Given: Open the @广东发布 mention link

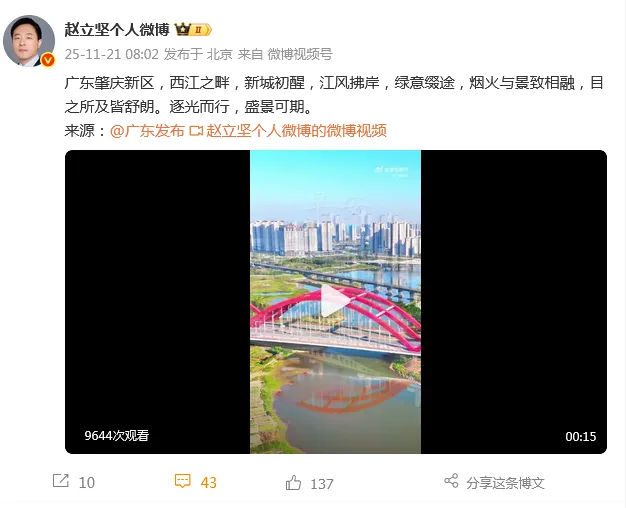Looking at the screenshot, I should 147,131.
